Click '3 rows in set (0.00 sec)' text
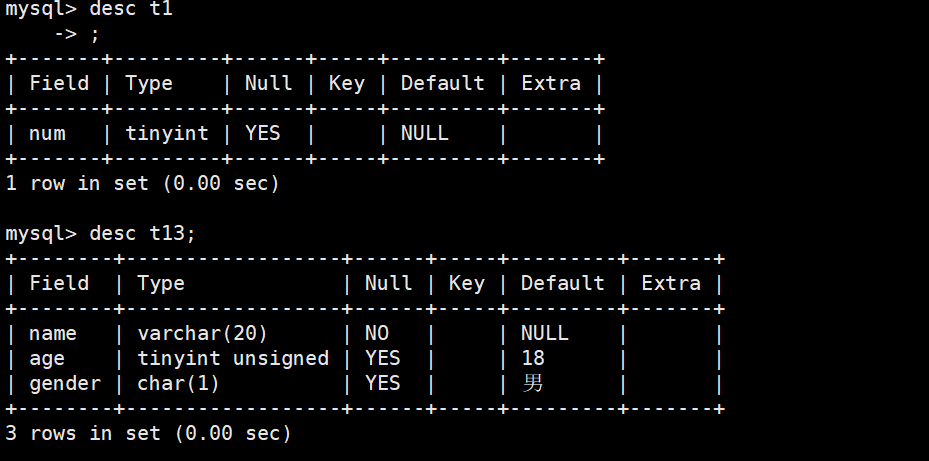This screenshot has height=461, width=929. [148, 433]
